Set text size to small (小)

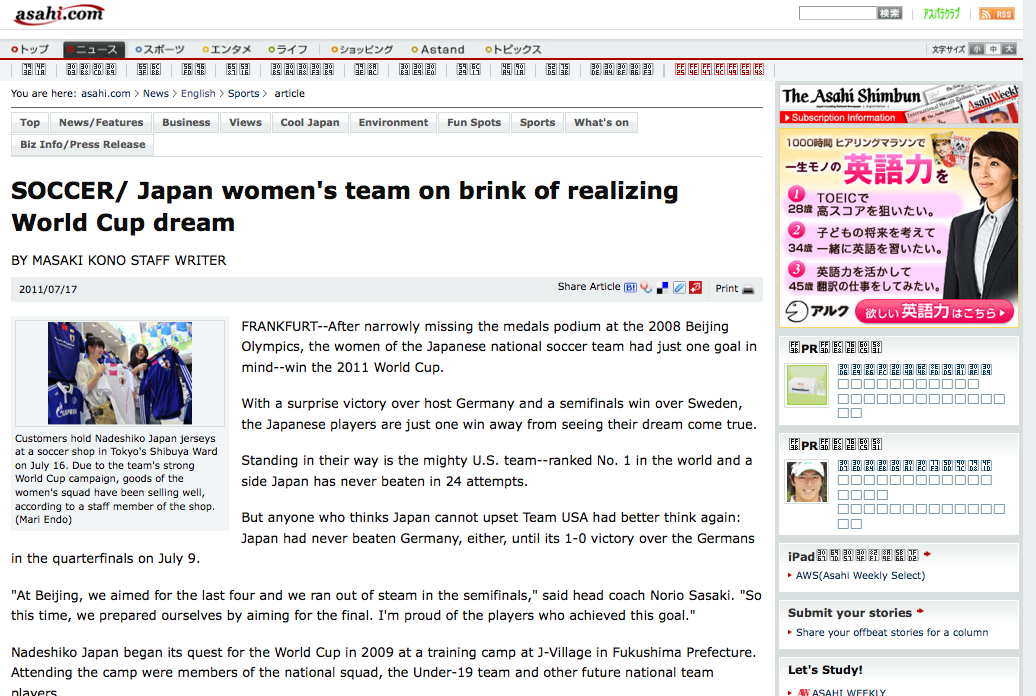(x=976, y=49)
